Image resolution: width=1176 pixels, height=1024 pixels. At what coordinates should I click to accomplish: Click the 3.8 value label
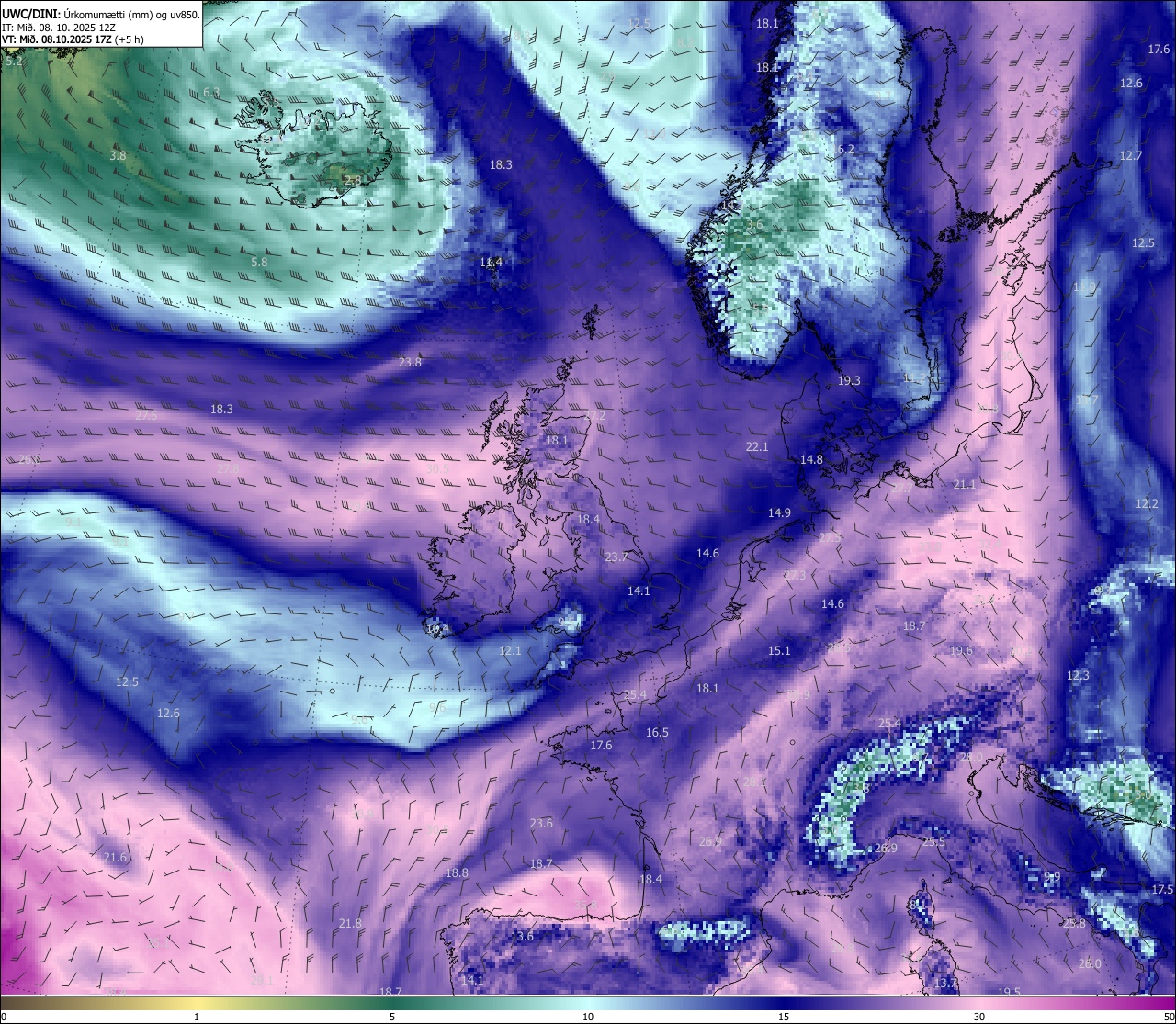(x=118, y=156)
